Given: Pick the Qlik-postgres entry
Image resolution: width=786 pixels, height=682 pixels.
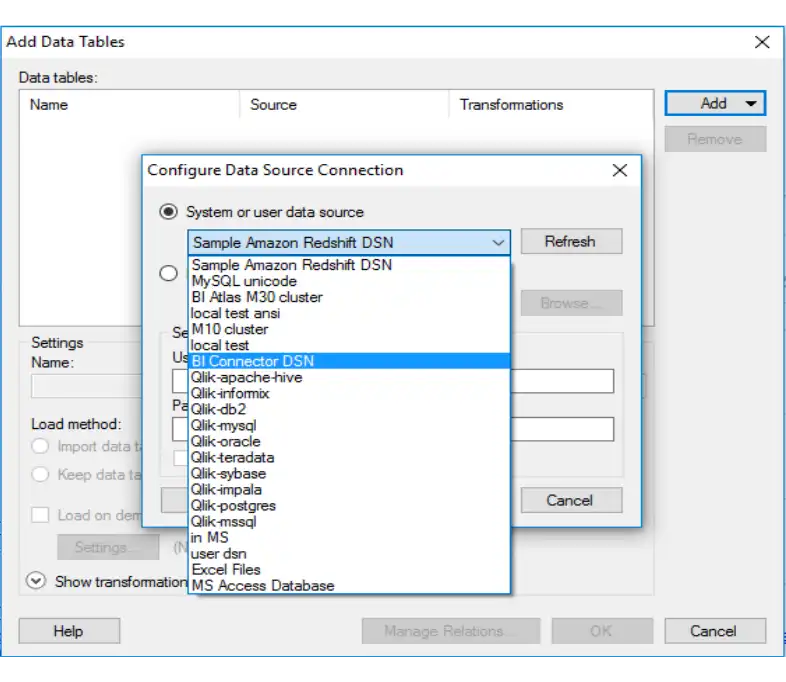Looking at the screenshot, I should click(234, 505).
